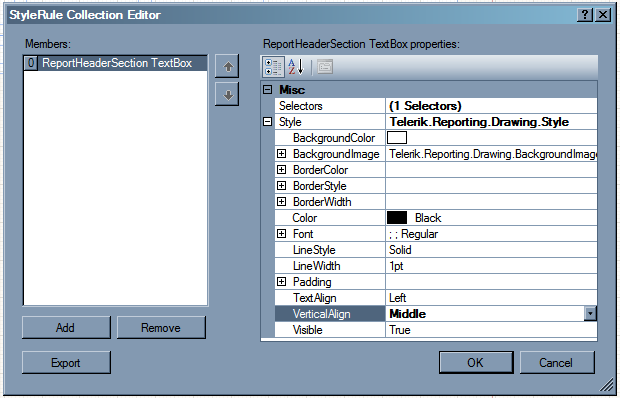Click the Add button

[x=66, y=327]
